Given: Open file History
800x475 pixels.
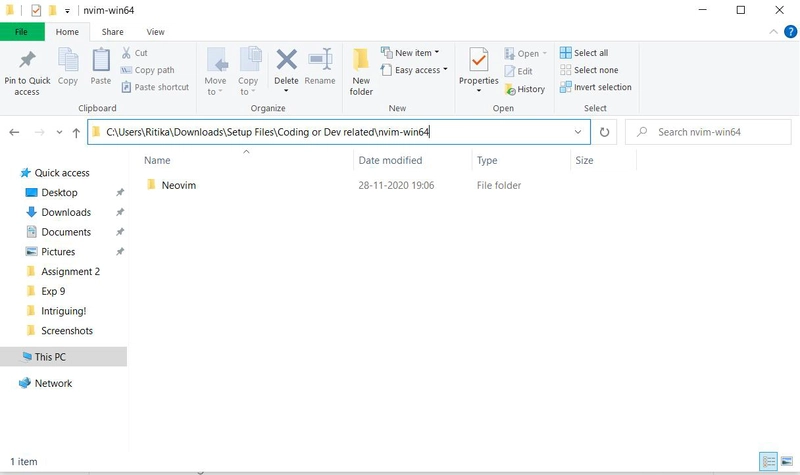Looking at the screenshot, I should coord(524,89).
